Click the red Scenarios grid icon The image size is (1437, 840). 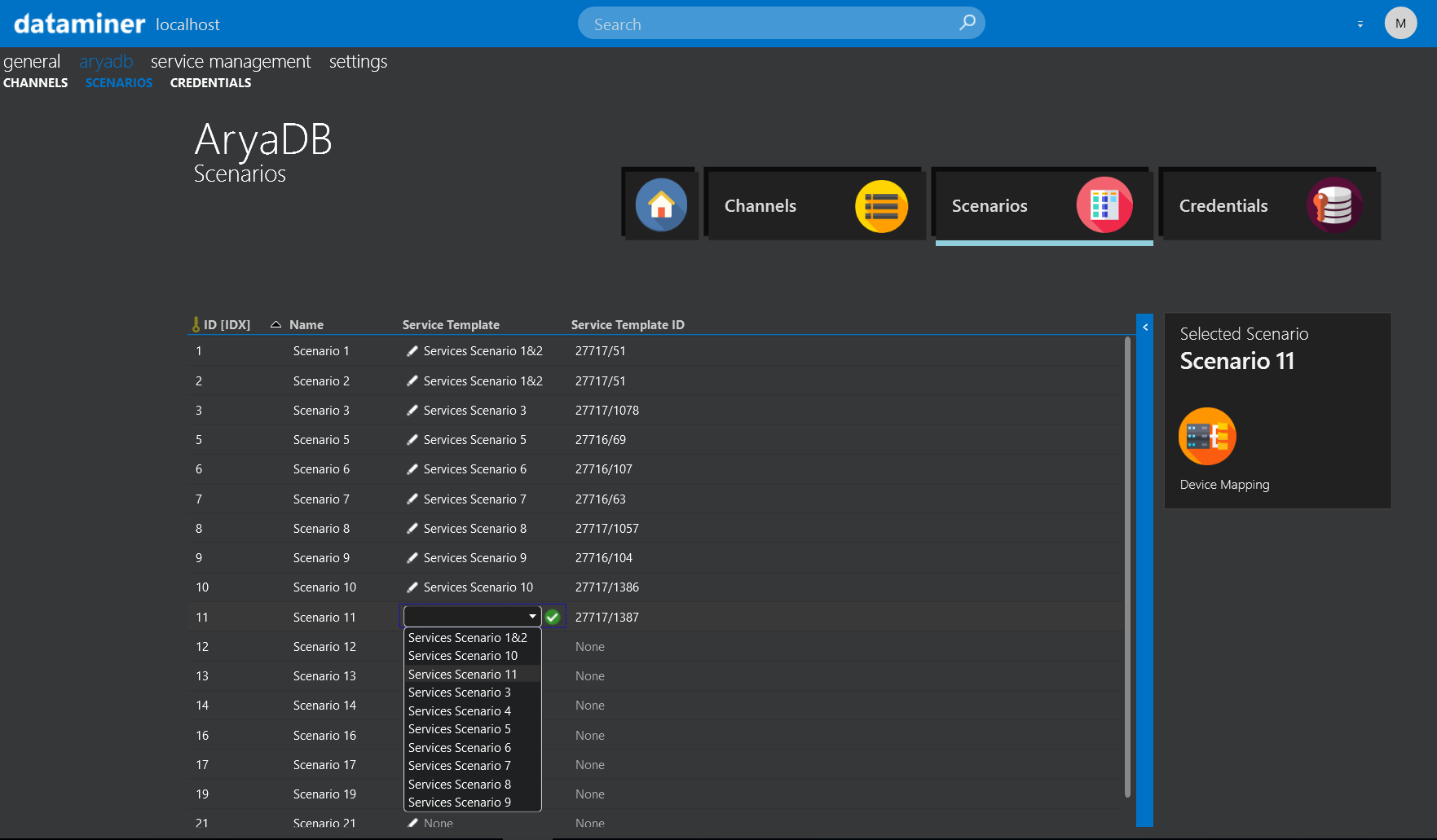1104,205
